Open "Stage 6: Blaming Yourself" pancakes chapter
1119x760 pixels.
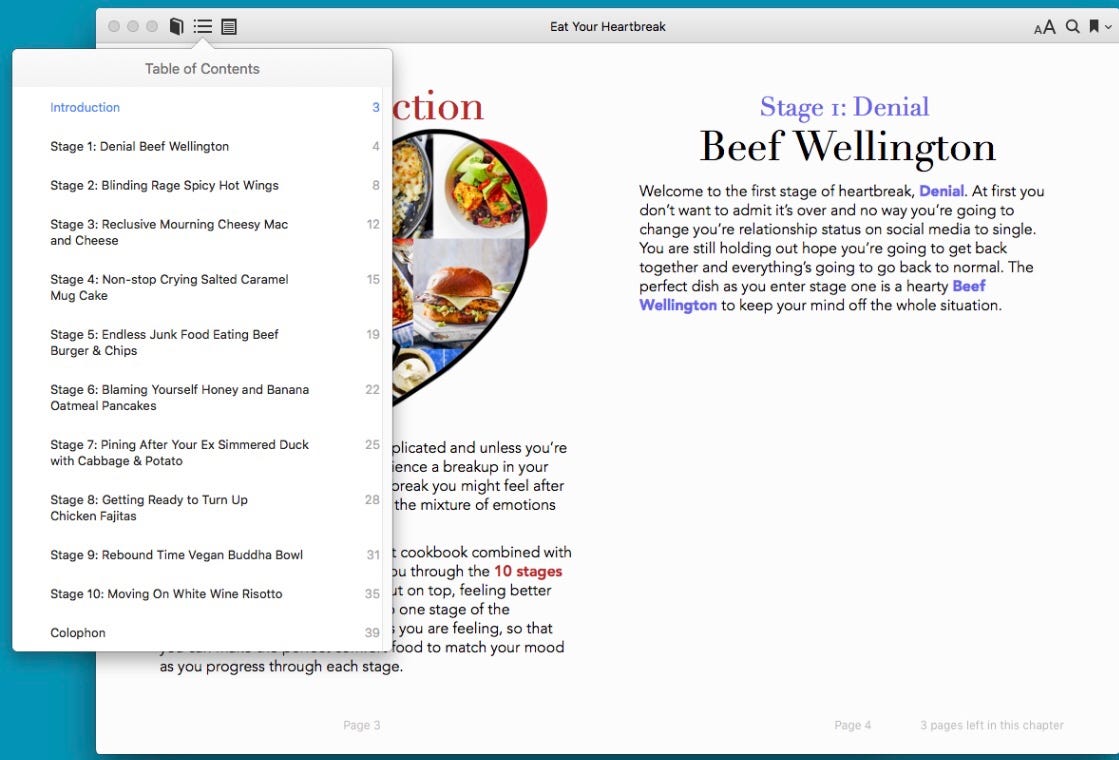(x=180, y=398)
